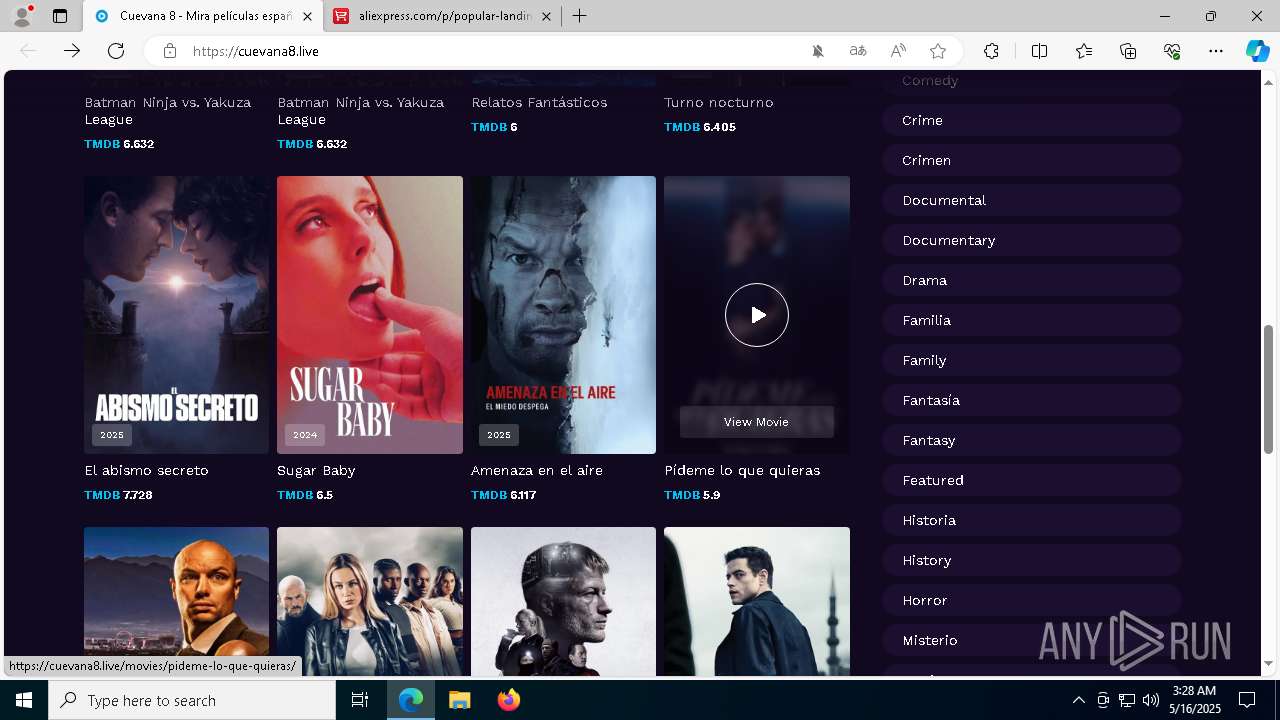
Task: Play Pídeme lo que quieras
Action: (x=757, y=315)
